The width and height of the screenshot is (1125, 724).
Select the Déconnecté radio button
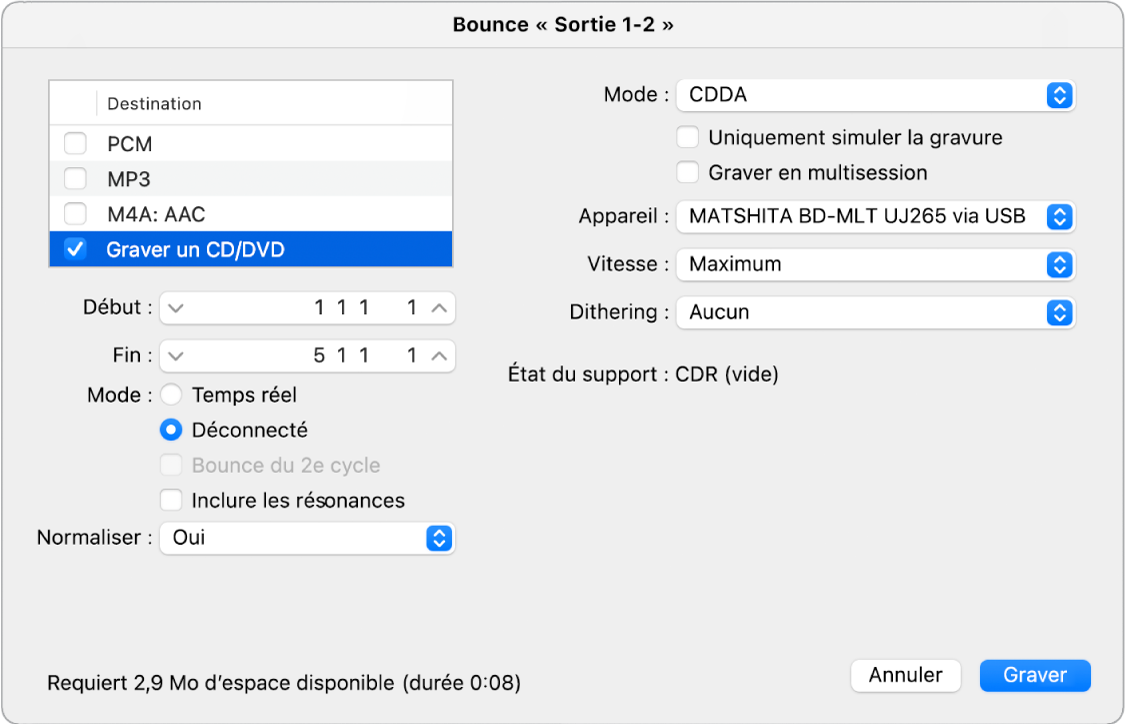coord(171,429)
